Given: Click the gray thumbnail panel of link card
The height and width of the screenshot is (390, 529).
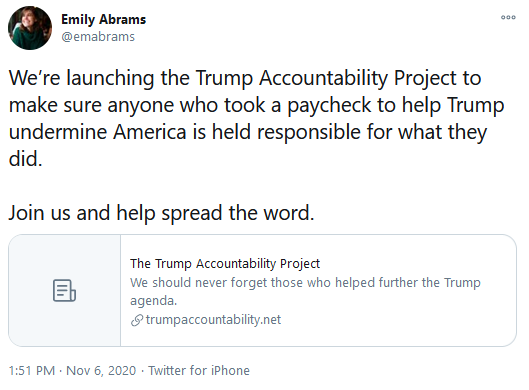Looking at the screenshot, I should [x=64, y=290].
